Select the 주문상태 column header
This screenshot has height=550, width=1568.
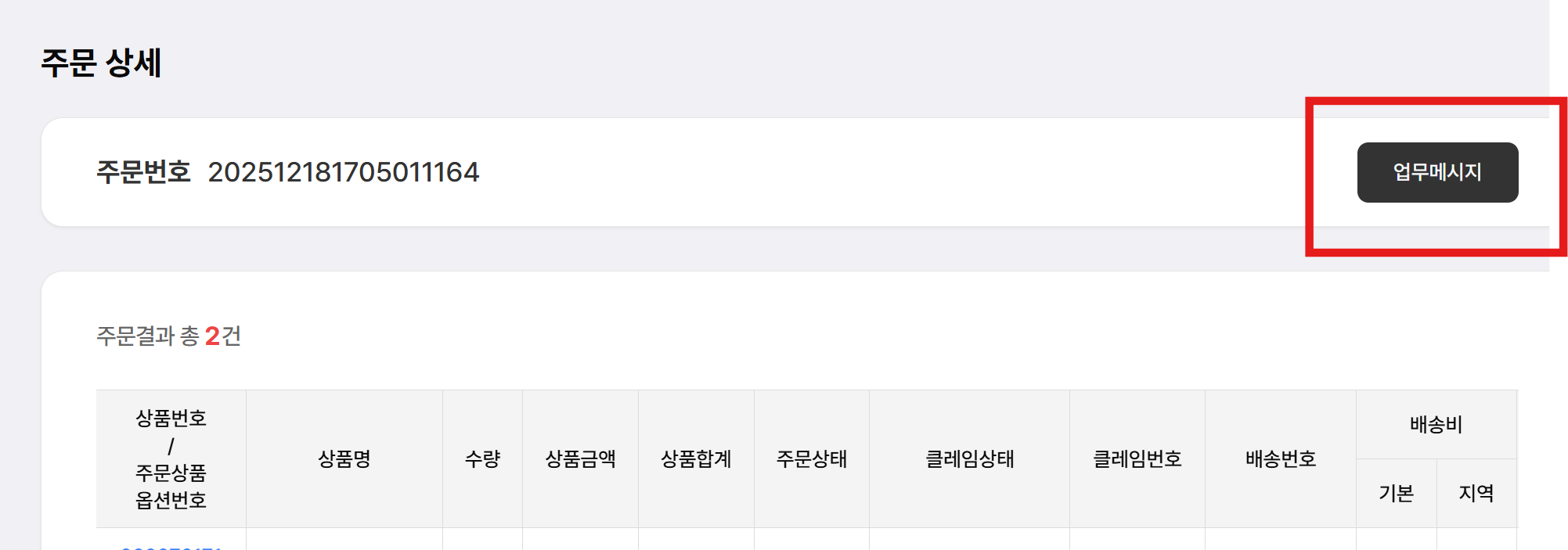[812, 458]
